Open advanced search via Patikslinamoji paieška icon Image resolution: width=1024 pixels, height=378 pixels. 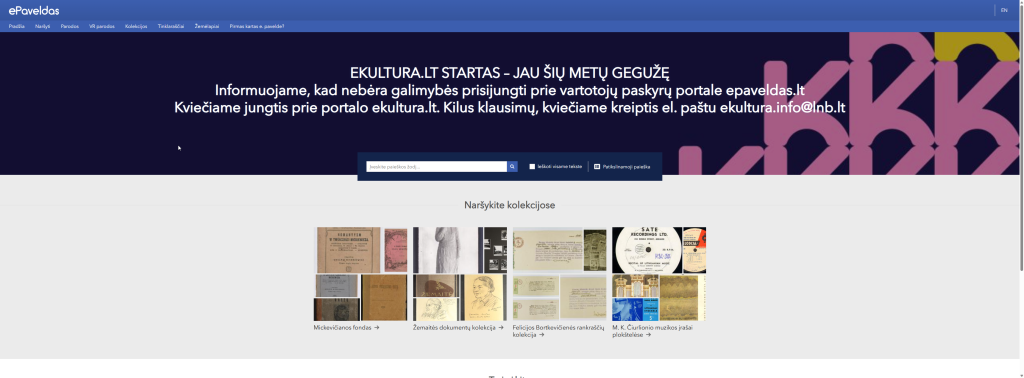pyautogui.click(x=597, y=166)
